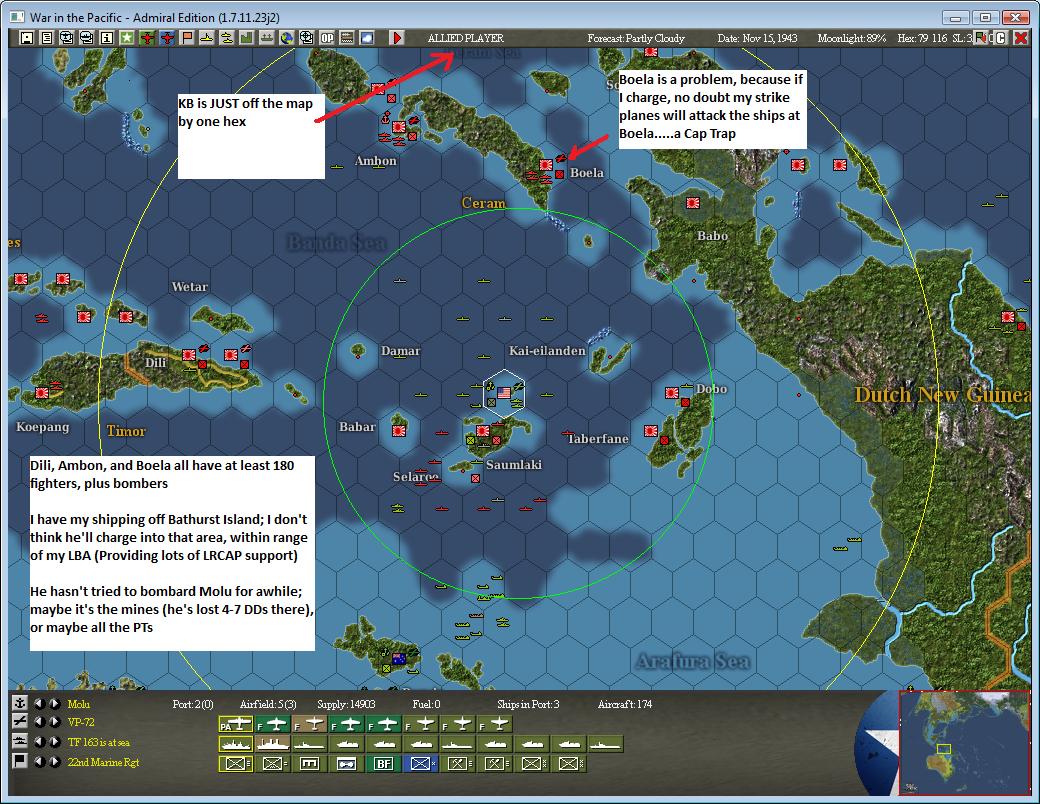1040x804 pixels.
Task: Select the BF base force unit icon
Action: (x=383, y=764)
